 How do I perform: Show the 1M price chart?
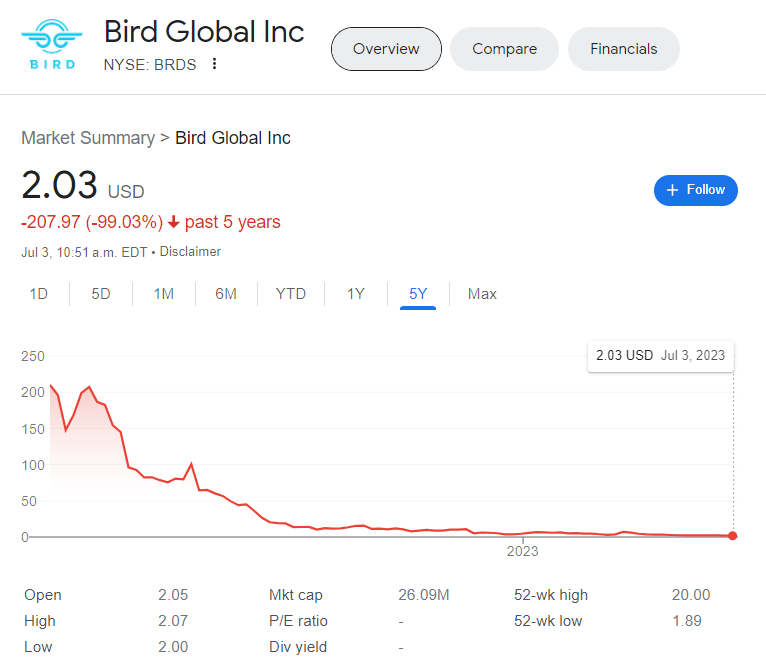point(164,294)
